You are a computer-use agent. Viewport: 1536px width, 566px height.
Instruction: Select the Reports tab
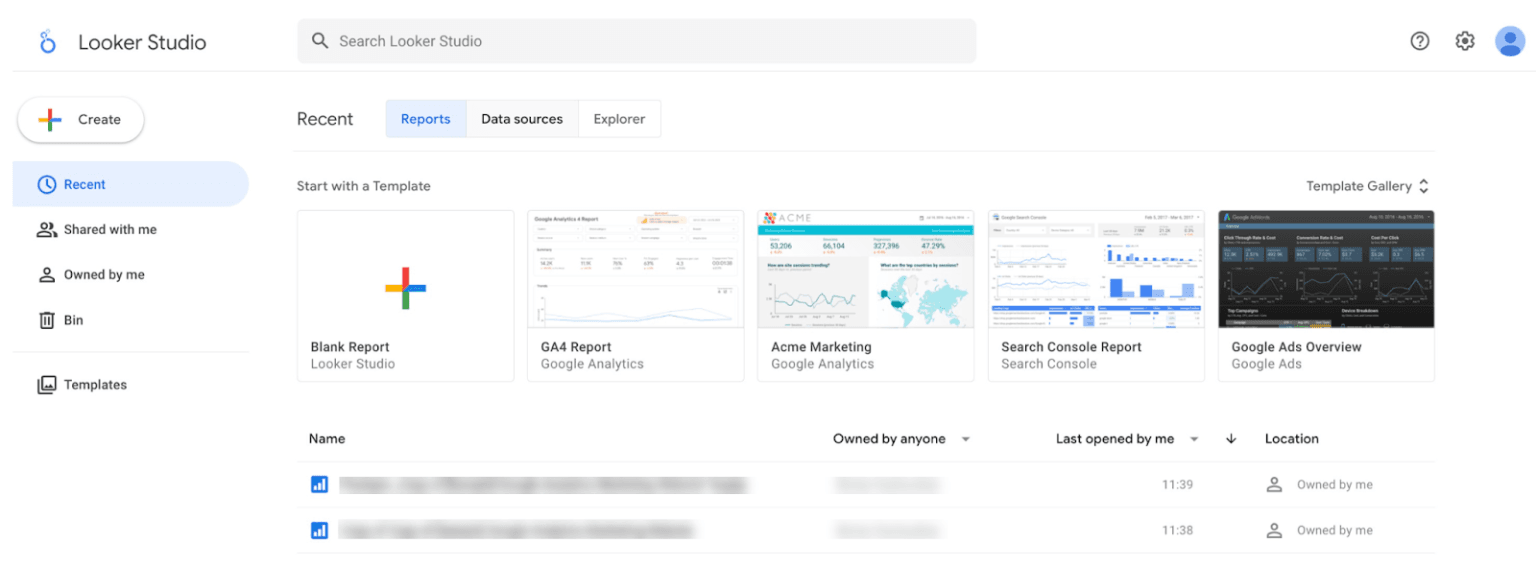[x=425, y=119]
